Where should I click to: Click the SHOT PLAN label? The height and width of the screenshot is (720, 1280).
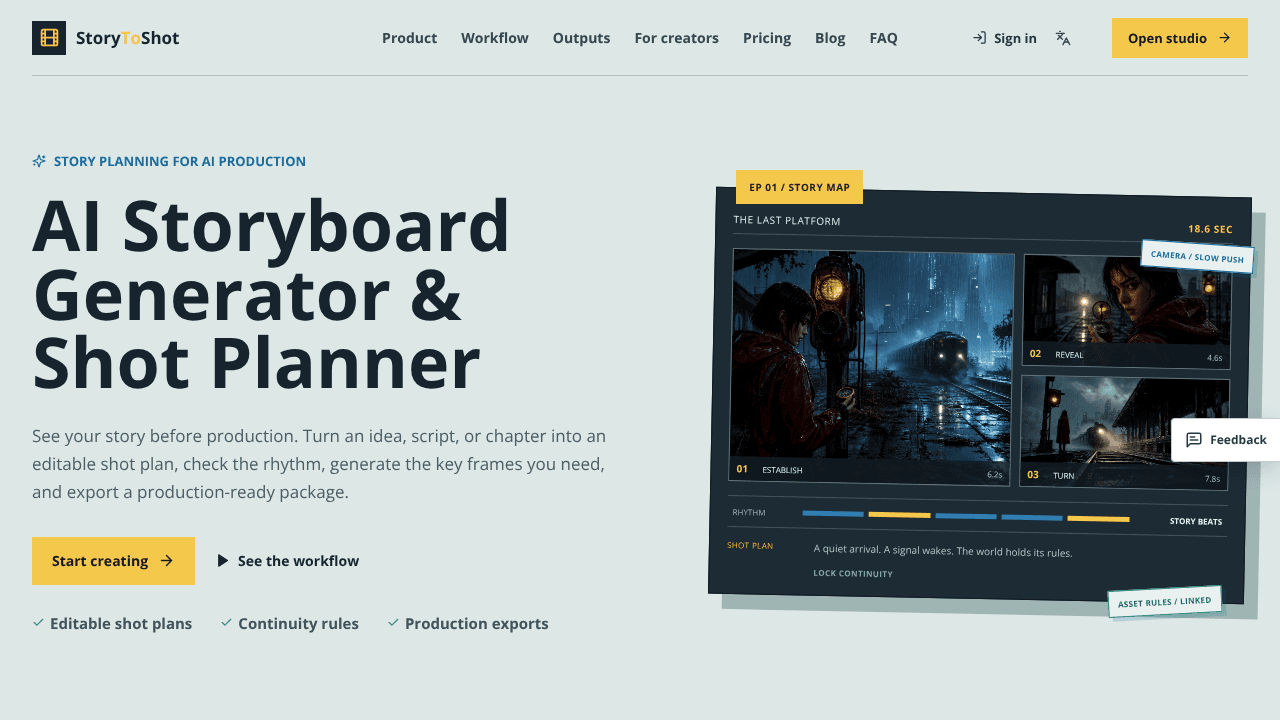click(x=750, y=545)
